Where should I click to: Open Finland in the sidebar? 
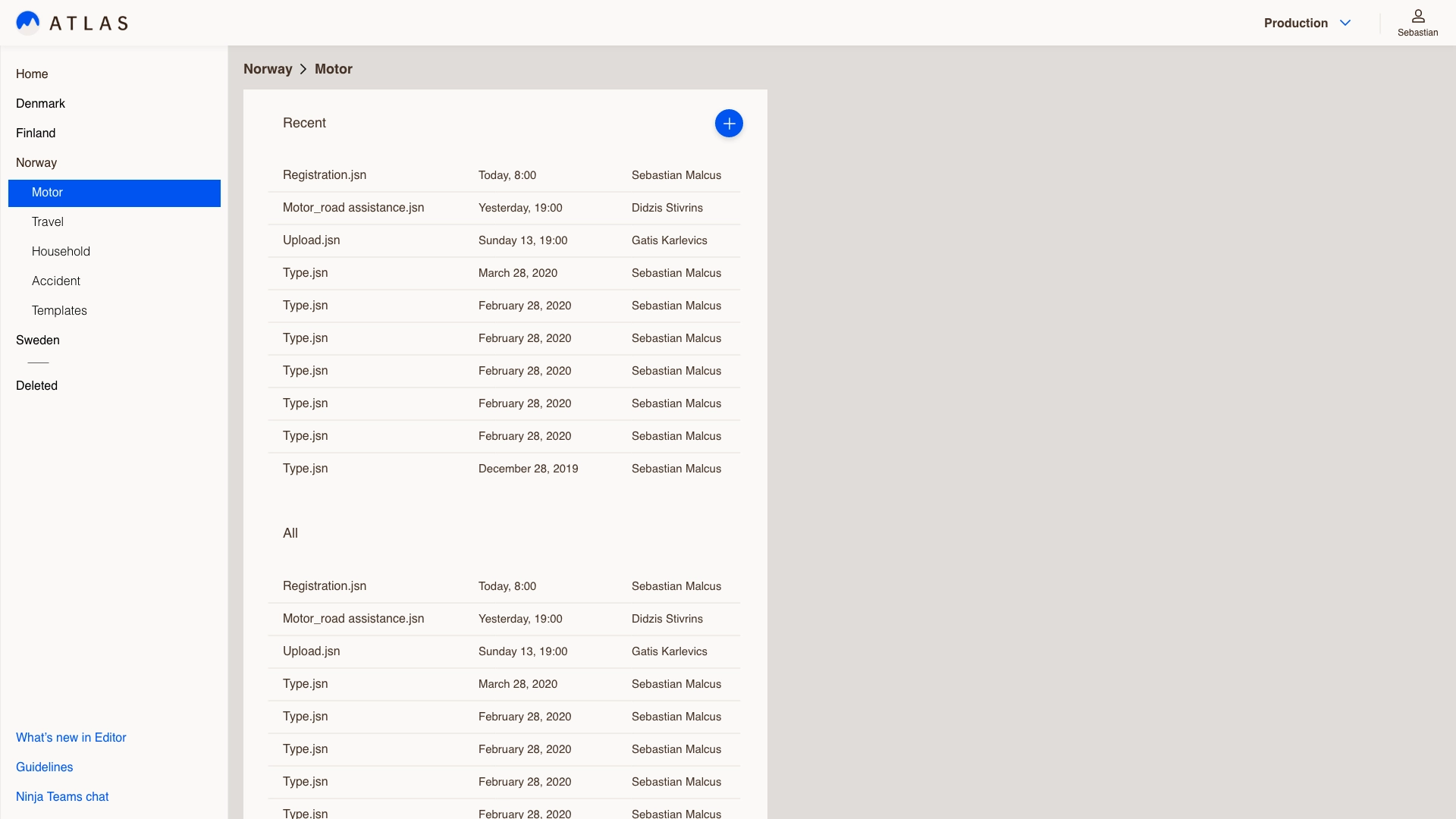coord(36,133)
